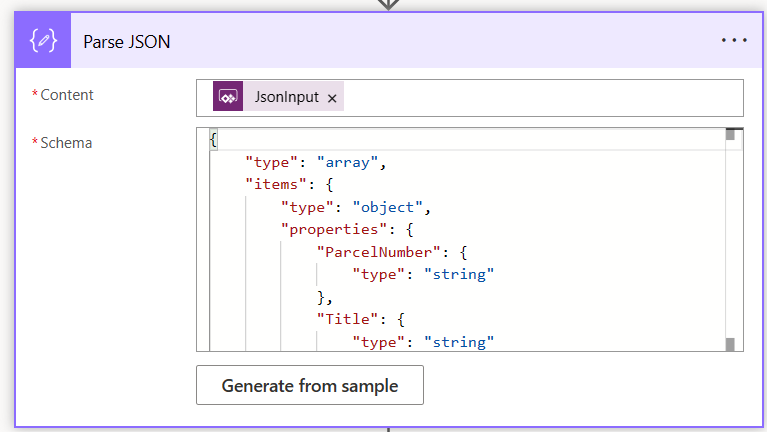Click the schema scrollbar down arrow
The image size is (767, 432).
(x=731, y=344)
